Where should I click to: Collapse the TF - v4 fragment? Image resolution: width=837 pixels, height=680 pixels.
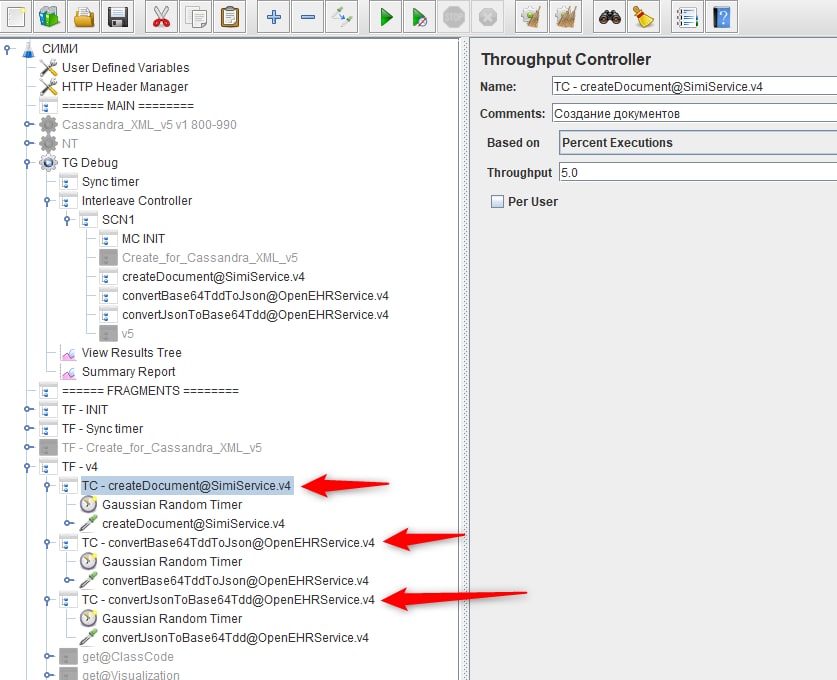click(27, 466)
